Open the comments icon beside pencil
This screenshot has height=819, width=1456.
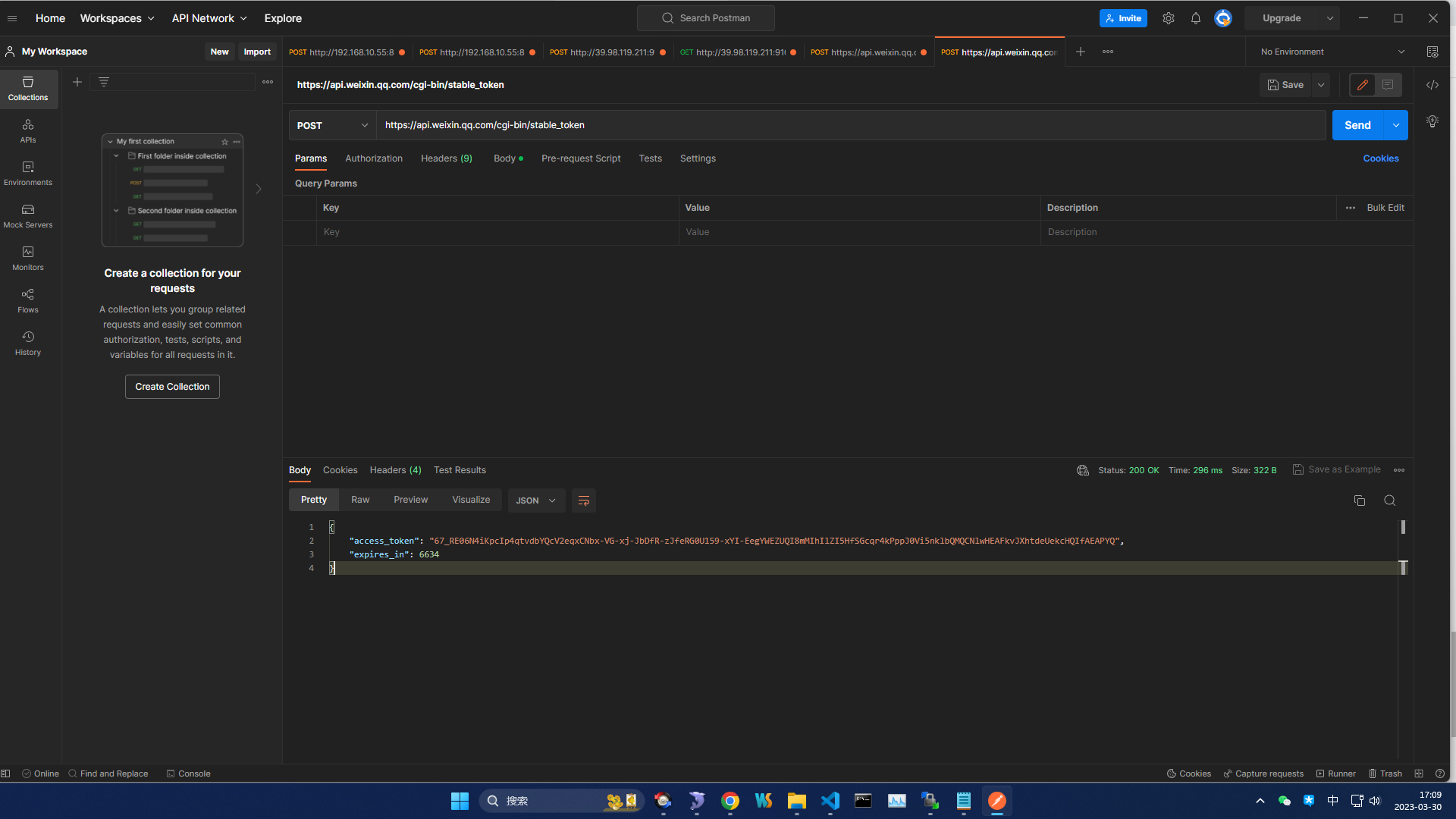1388,85
